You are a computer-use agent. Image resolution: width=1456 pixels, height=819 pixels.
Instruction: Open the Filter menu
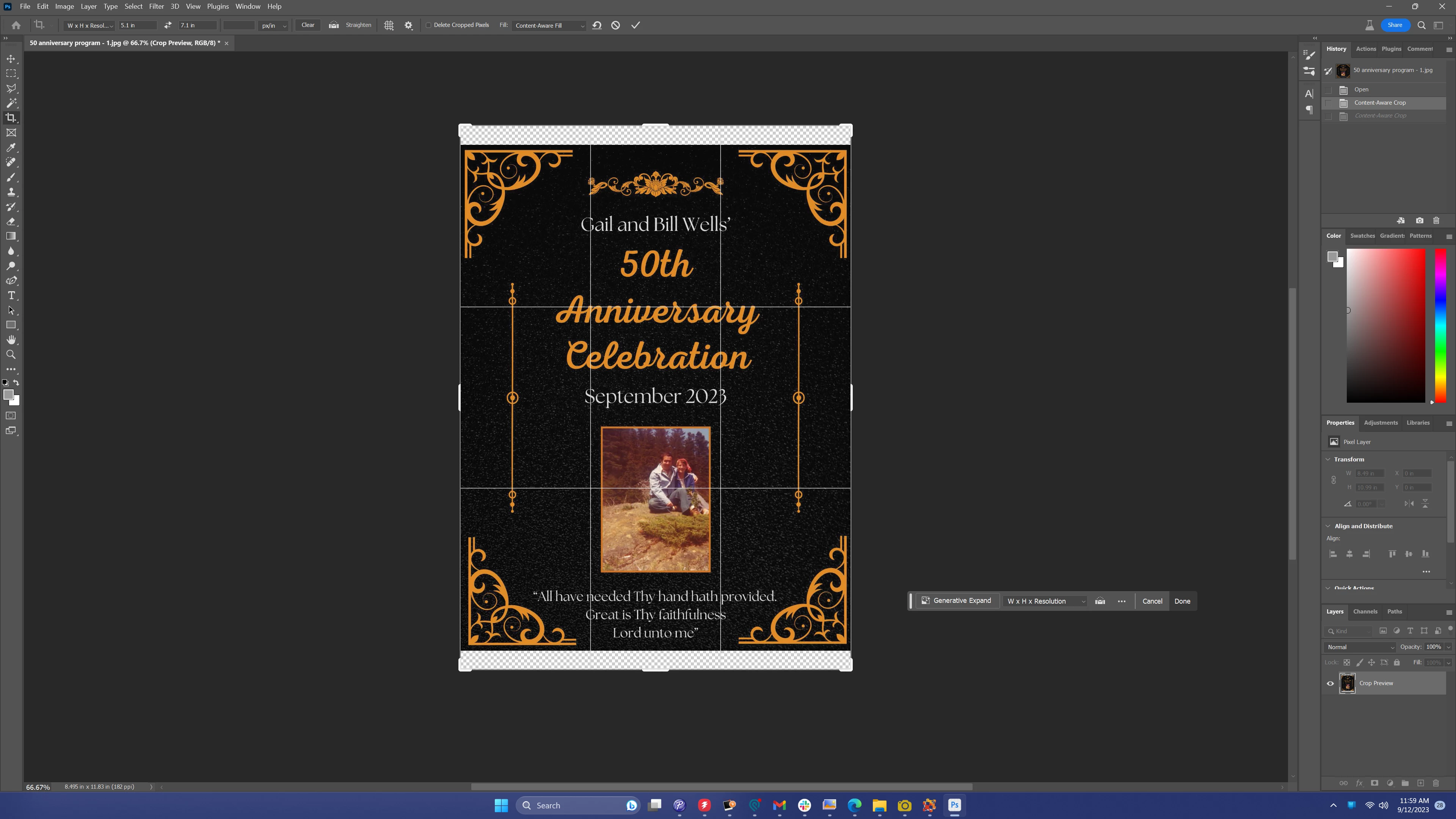[x=156, y=6]
